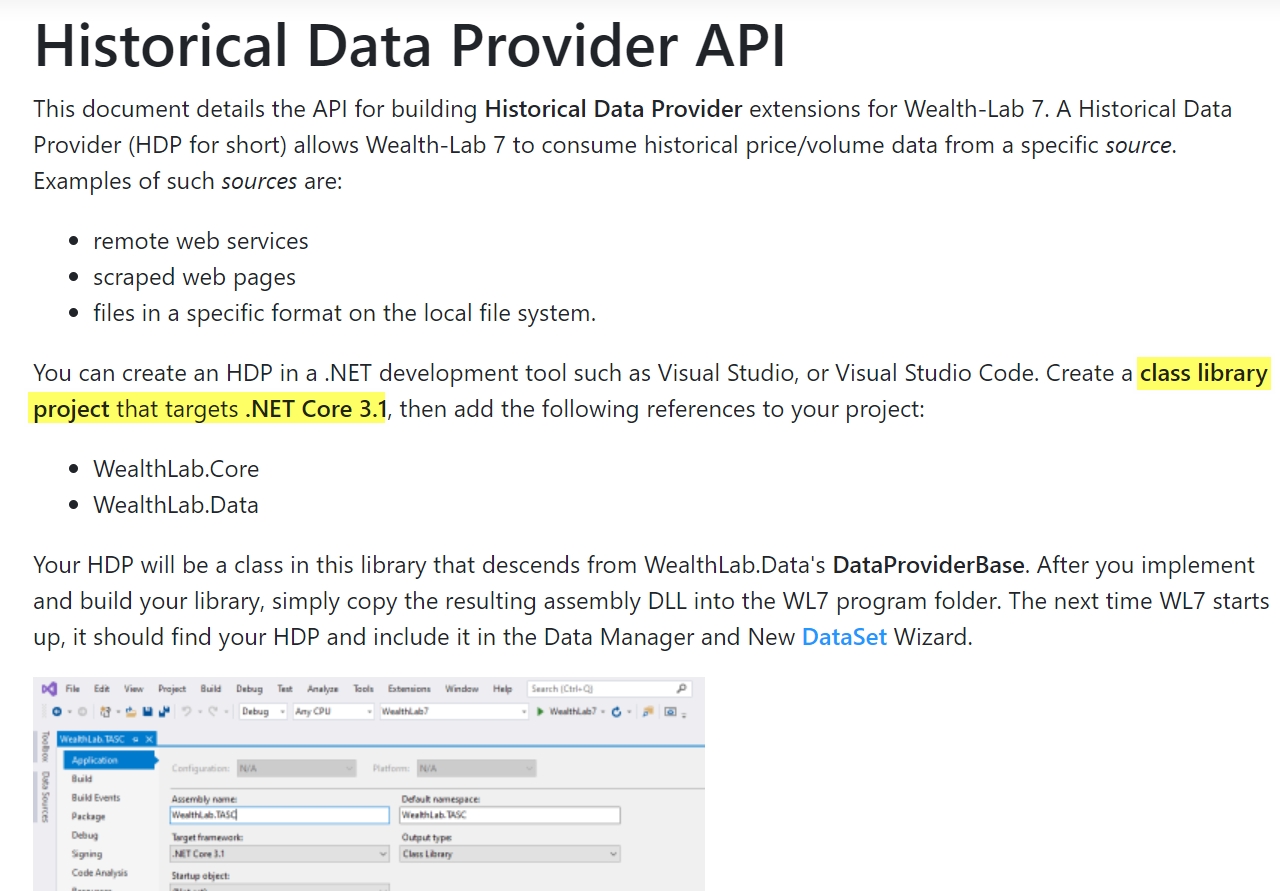Click the Redo toolbar icon
Image resolution: width=1280 pixels, height=891 pixels.
click(x=213, y=712)
